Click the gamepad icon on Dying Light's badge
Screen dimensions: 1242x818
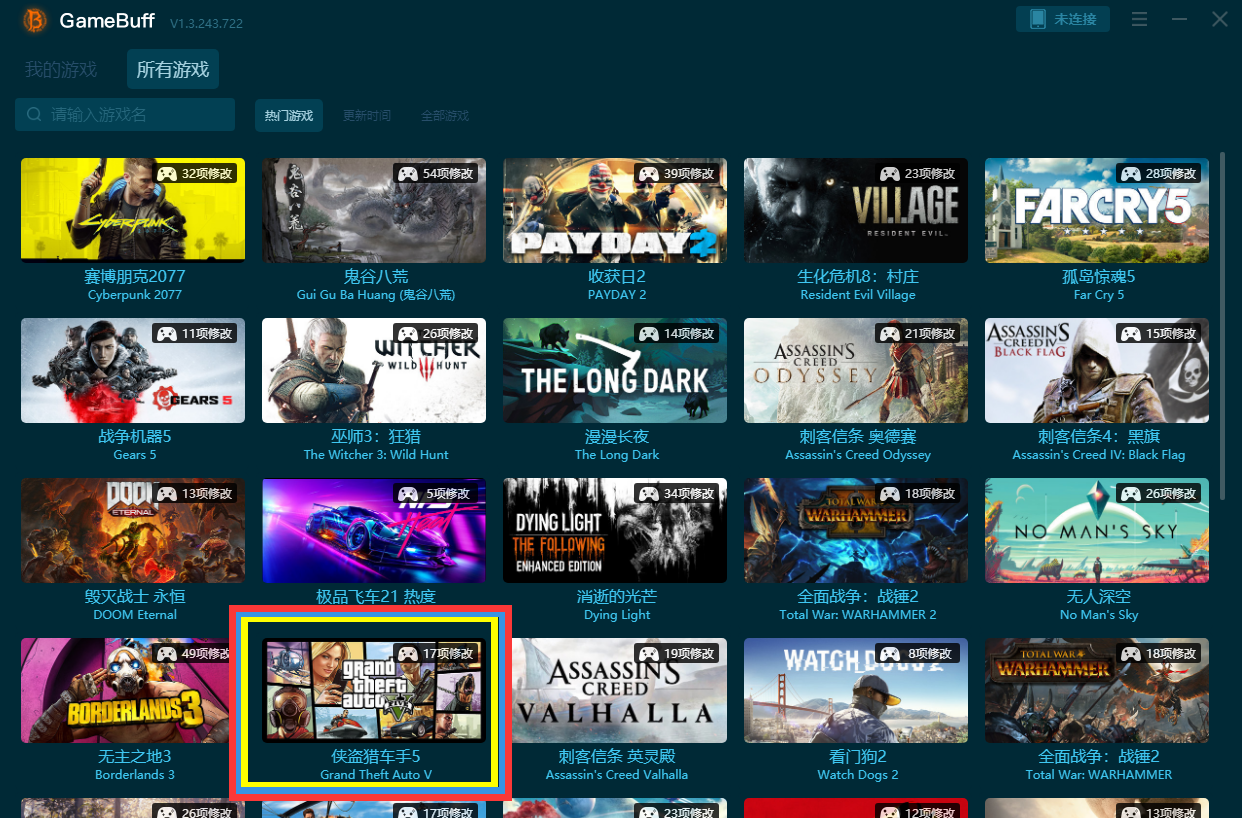649,494
